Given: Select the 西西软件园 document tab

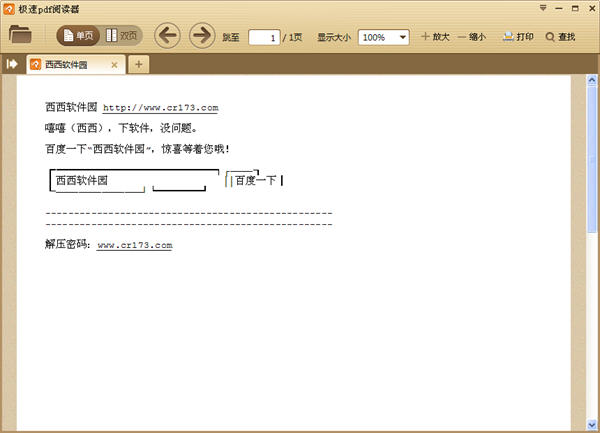Looking at the screenshot, I should tap(76, 65).
